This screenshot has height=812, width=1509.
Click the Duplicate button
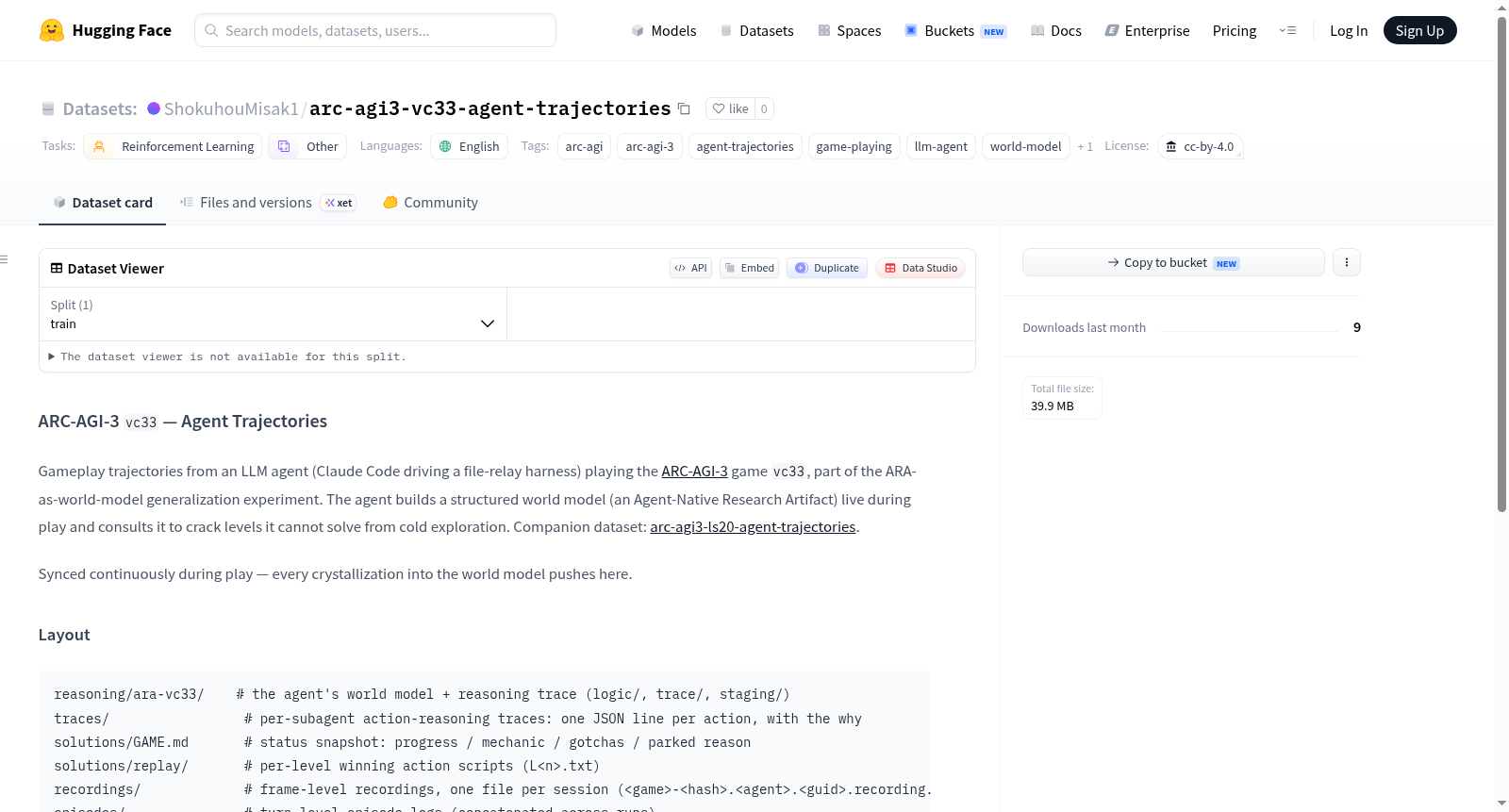coord(827,268)
